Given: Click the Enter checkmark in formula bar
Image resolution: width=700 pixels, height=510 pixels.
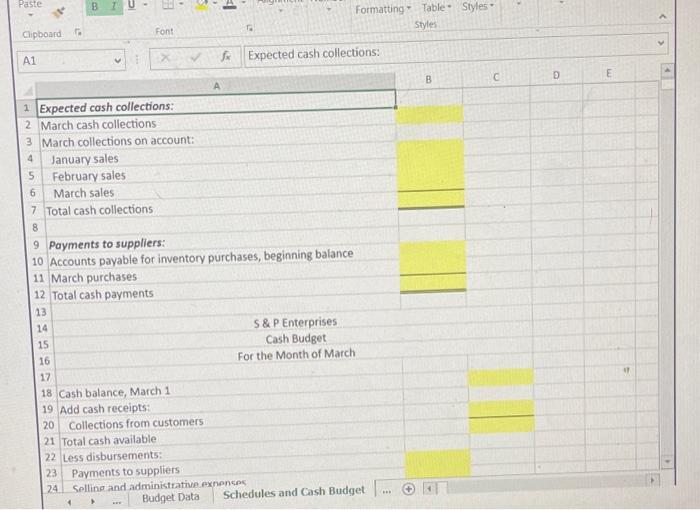Looking at the screenshot, I should 195,57.
